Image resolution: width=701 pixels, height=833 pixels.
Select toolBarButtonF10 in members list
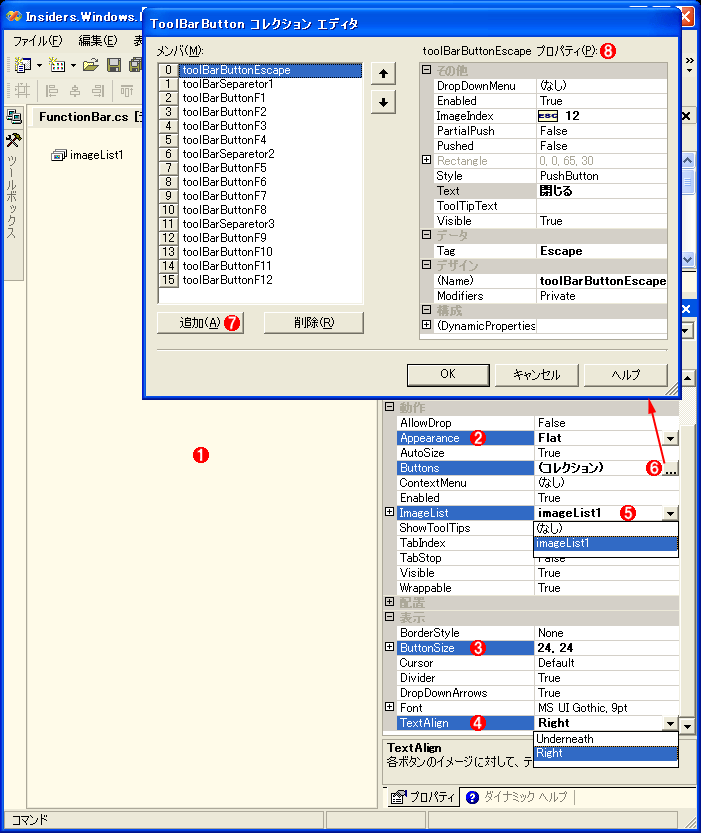270,252
